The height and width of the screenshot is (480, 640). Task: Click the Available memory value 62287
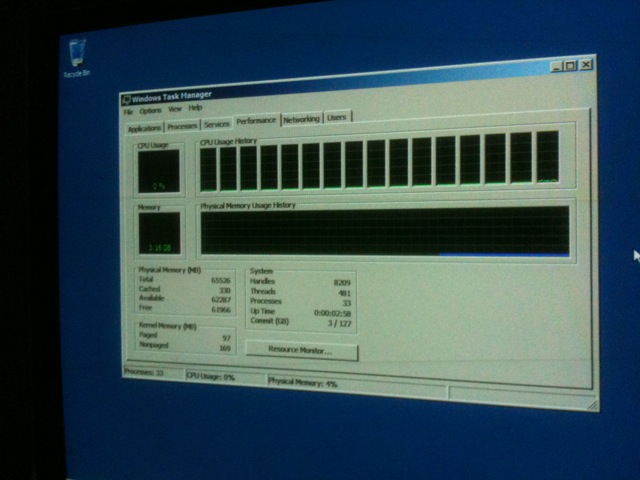[x=221, y=300]
